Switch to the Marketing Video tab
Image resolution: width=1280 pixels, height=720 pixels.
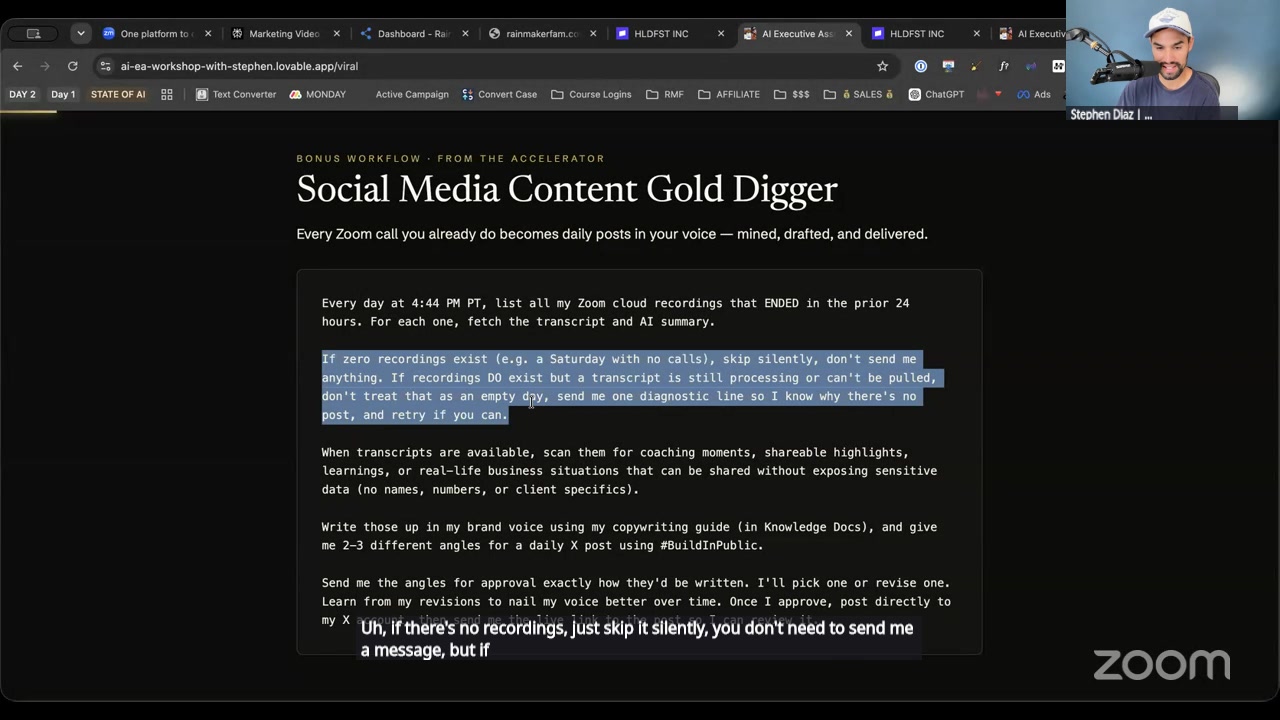[x=276, y=33]
